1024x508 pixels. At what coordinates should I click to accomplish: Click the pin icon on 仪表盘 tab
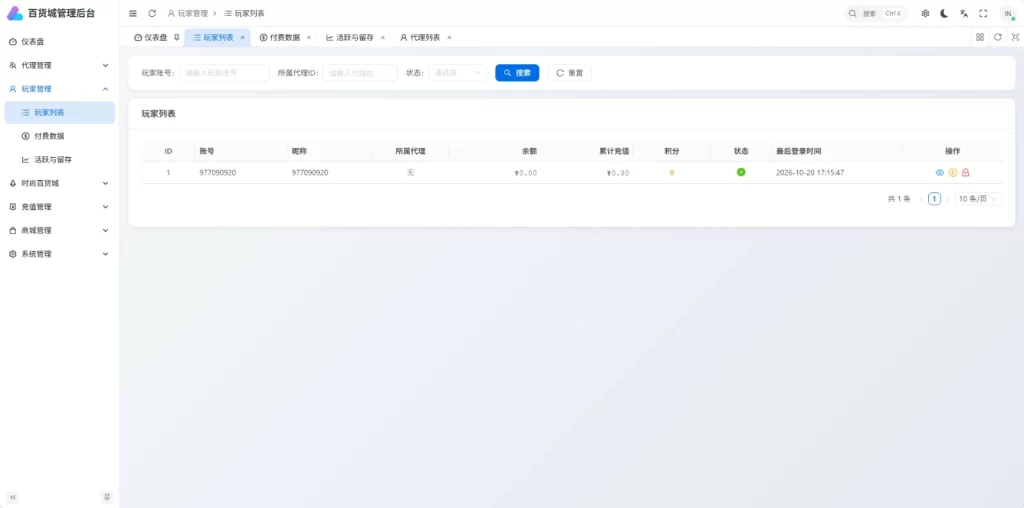click(176, 37)
